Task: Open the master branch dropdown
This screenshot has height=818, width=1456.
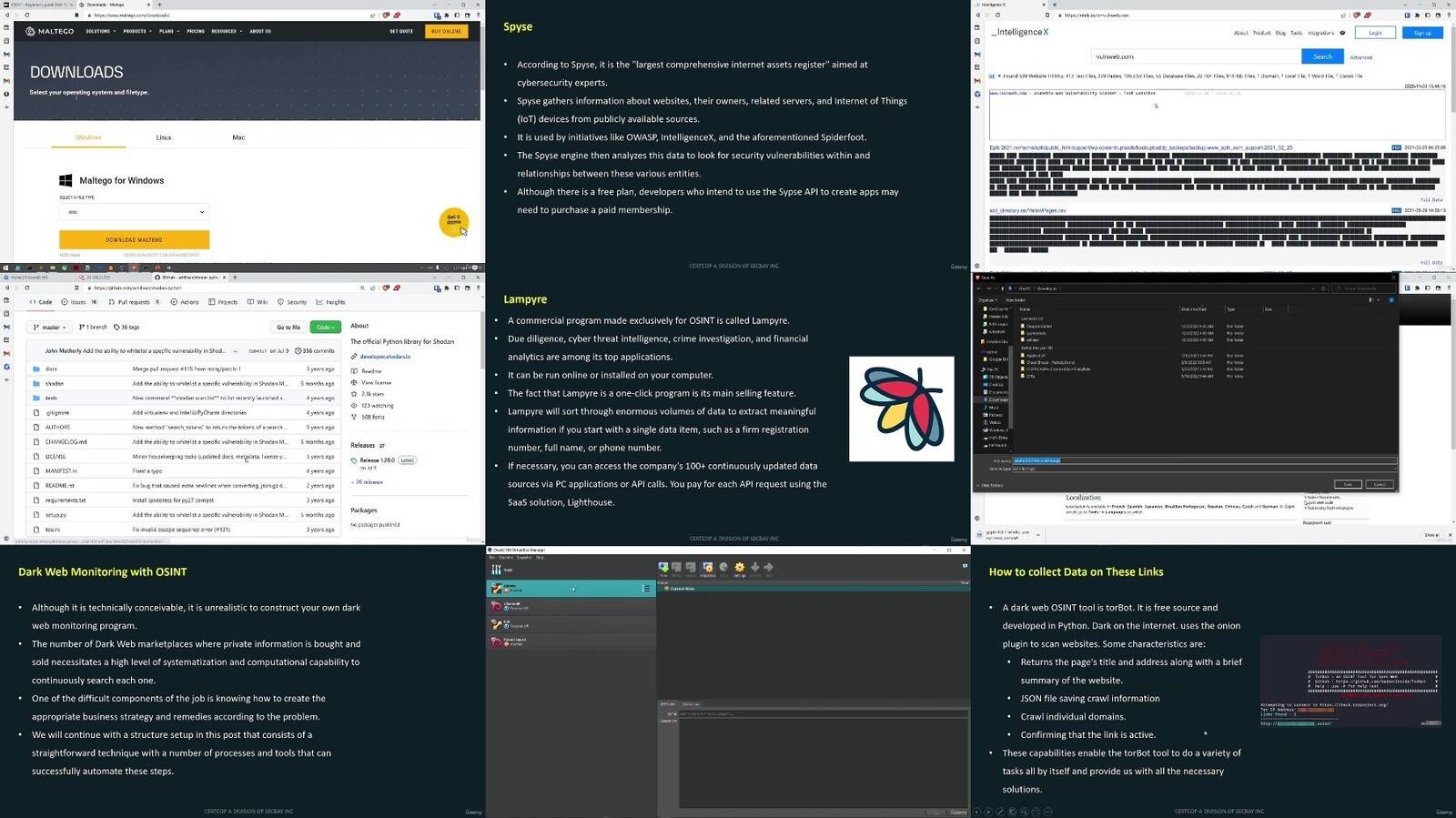Action: pos(49,327)
